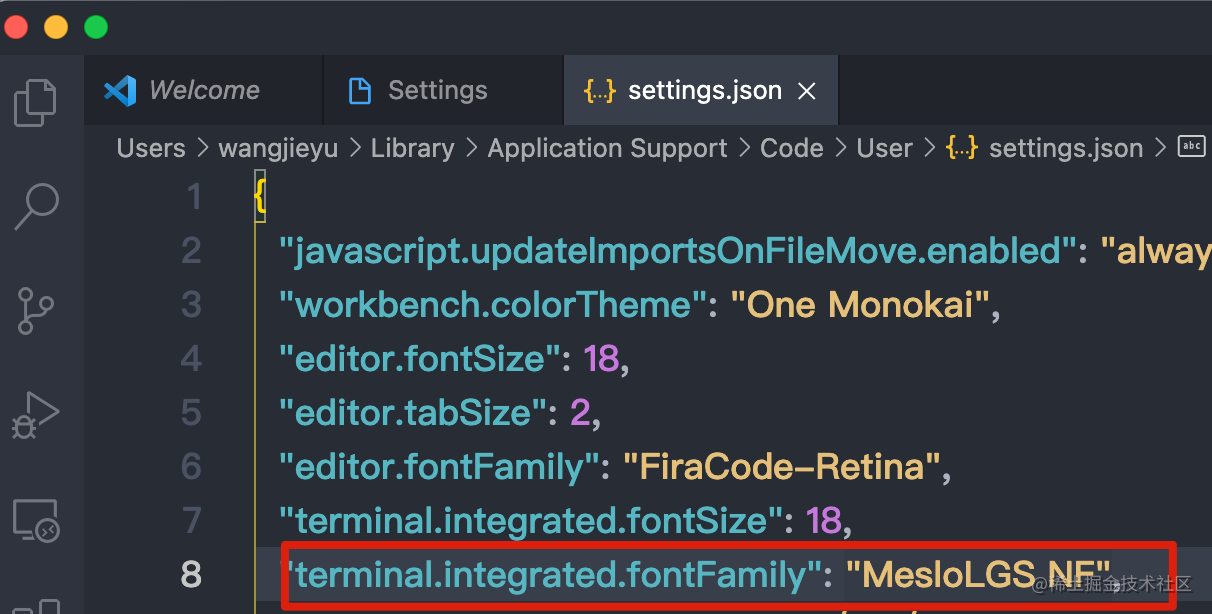Open the User breadcrumb dropdown
The height and width of the screenshot is (614, 1212).
pyautogui.click(x=884, y=147)
